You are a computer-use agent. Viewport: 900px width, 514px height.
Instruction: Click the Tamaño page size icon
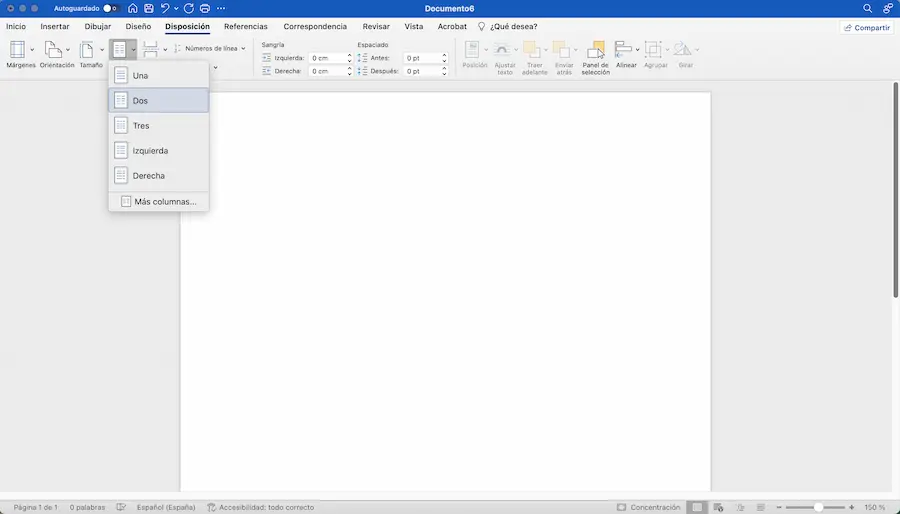(87, 49)
